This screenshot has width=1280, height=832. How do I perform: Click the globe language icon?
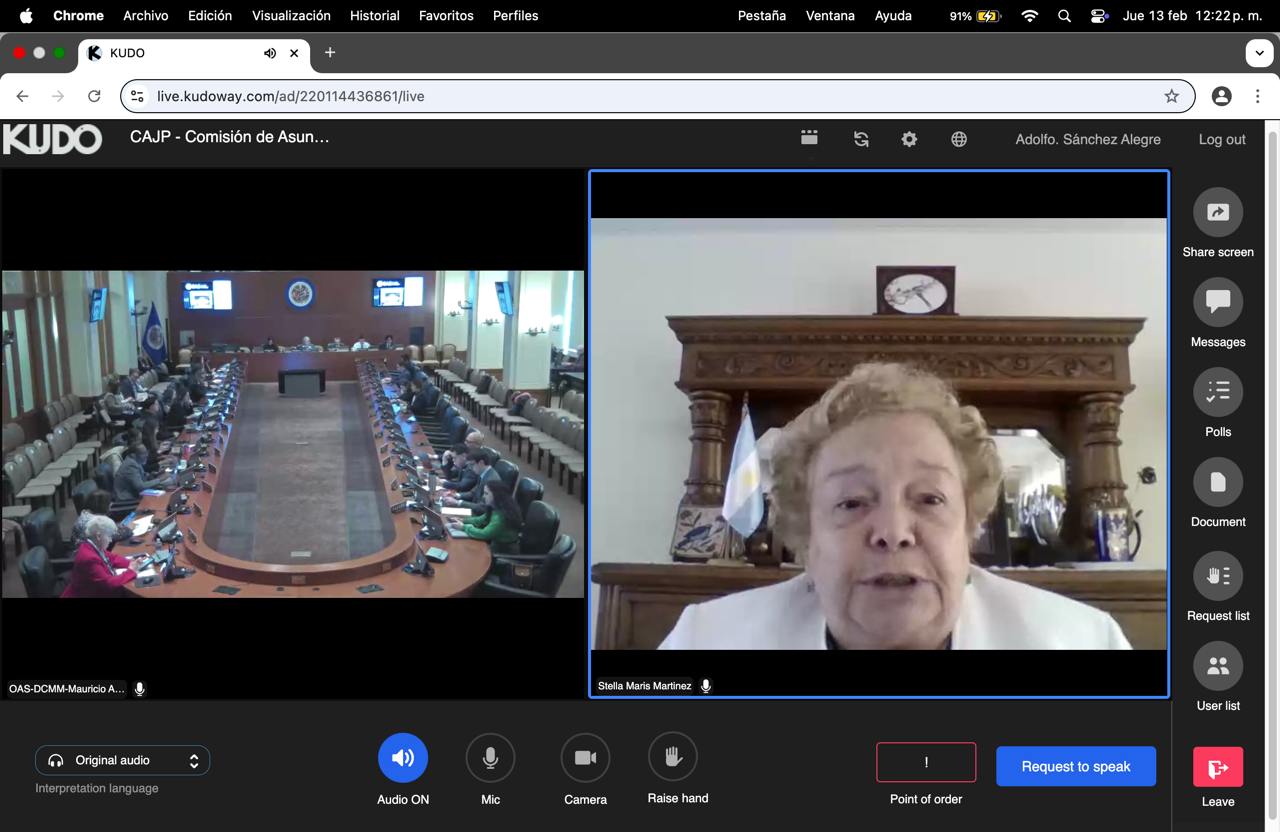[x=959, y=139]
